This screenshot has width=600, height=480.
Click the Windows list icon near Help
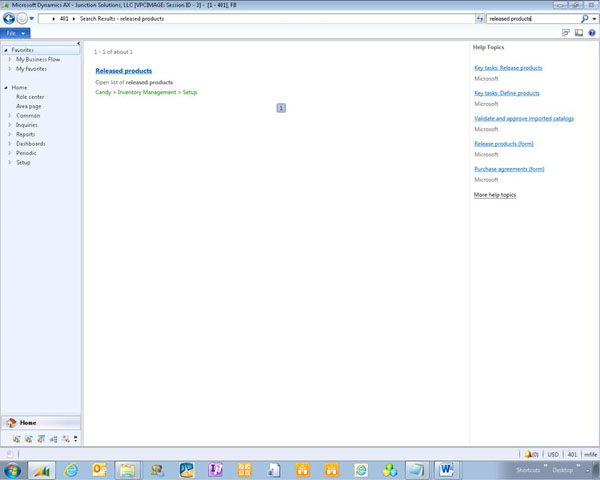[566, 33]
